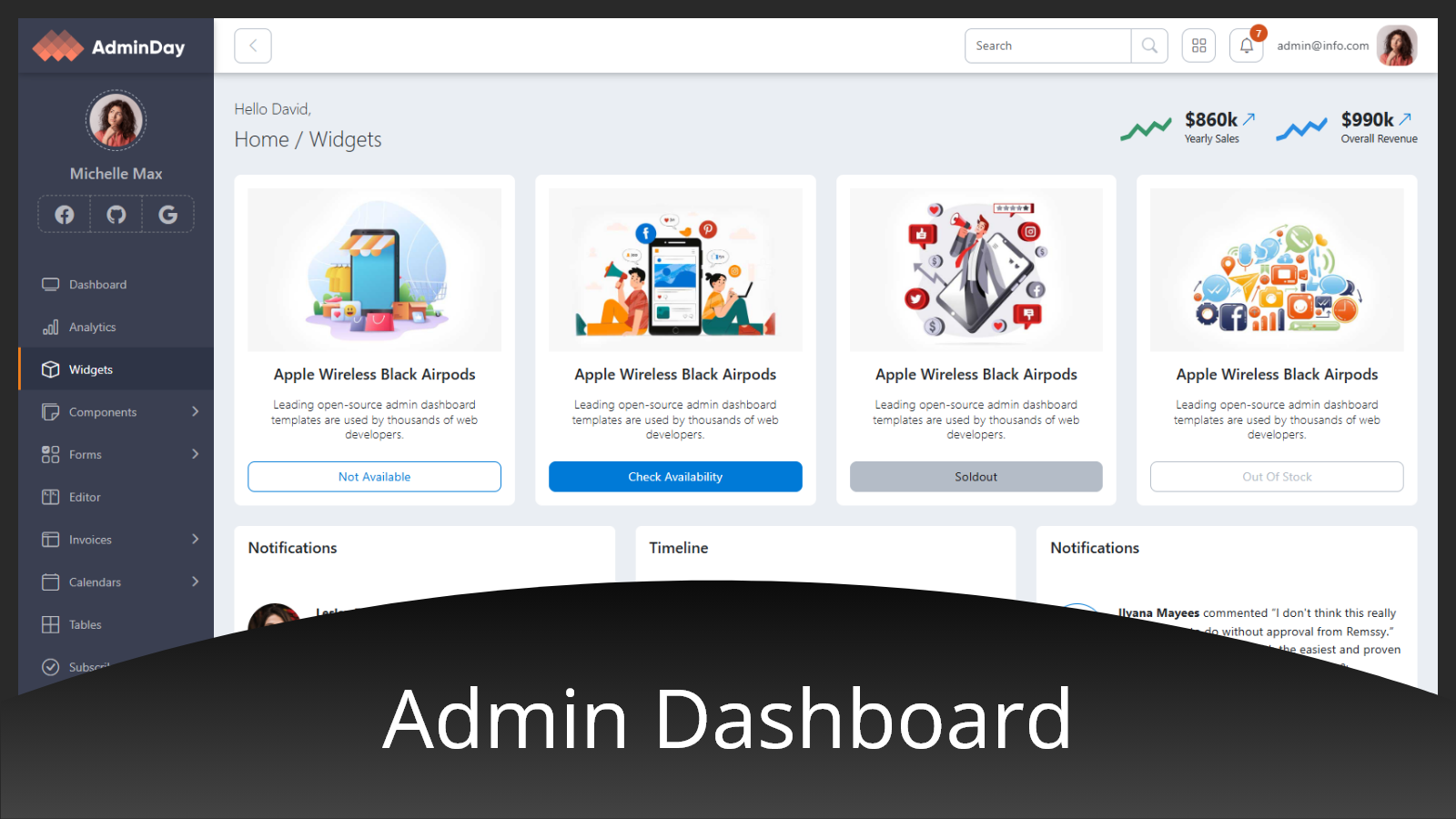Click the Google icon in sidebar
The image size is (1456, 819).
[x=168, y=215]
